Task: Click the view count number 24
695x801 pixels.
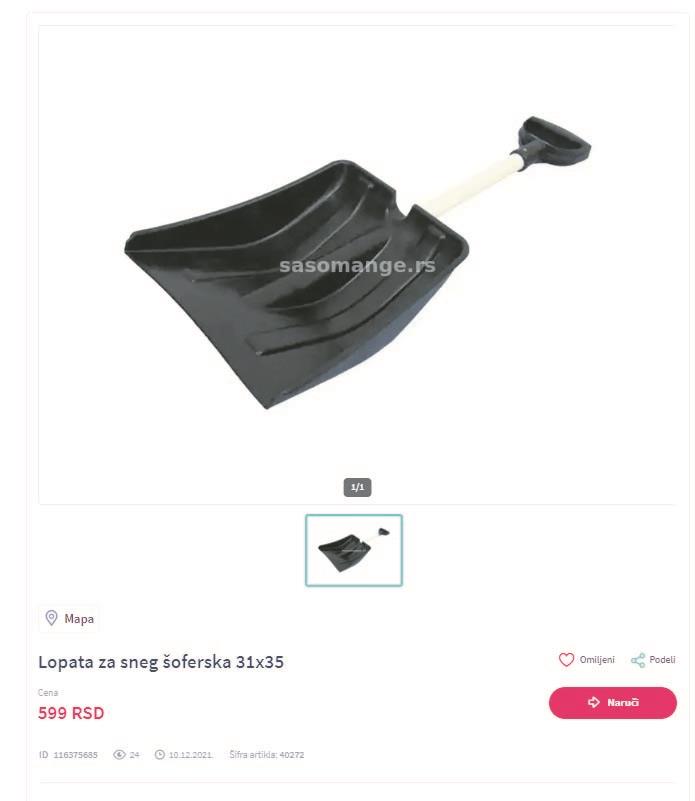Action: [134, 755]
